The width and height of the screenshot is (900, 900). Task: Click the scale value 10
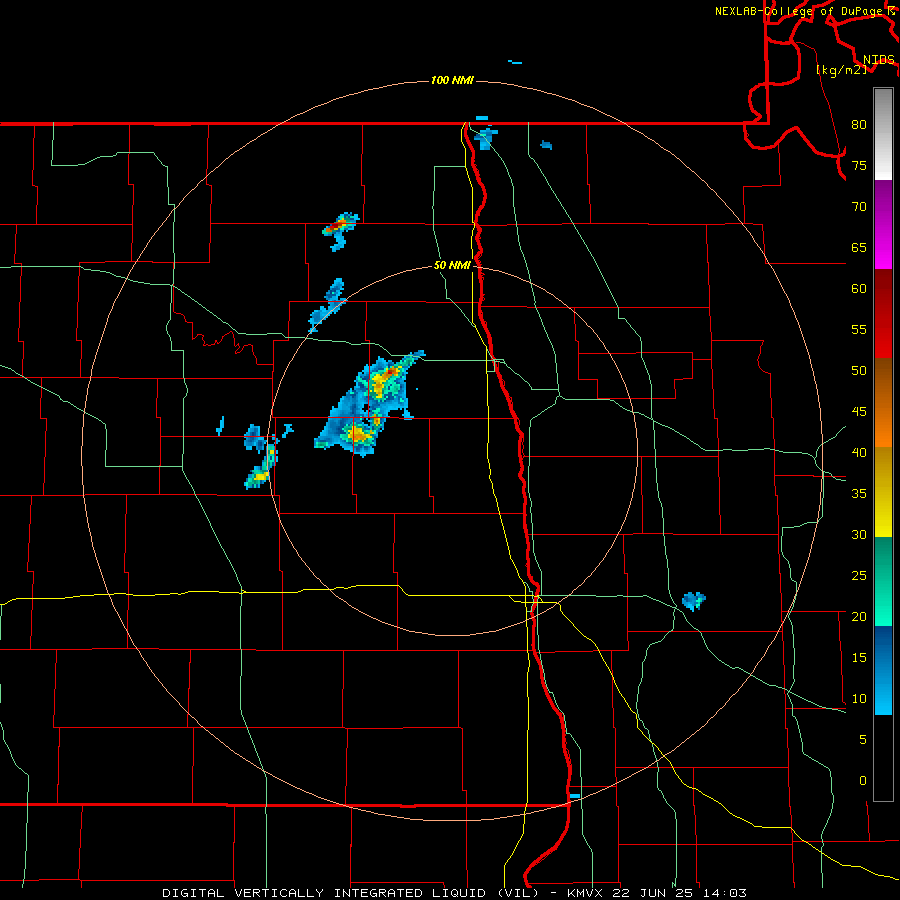pyautogui.click(x=859, y=699)
